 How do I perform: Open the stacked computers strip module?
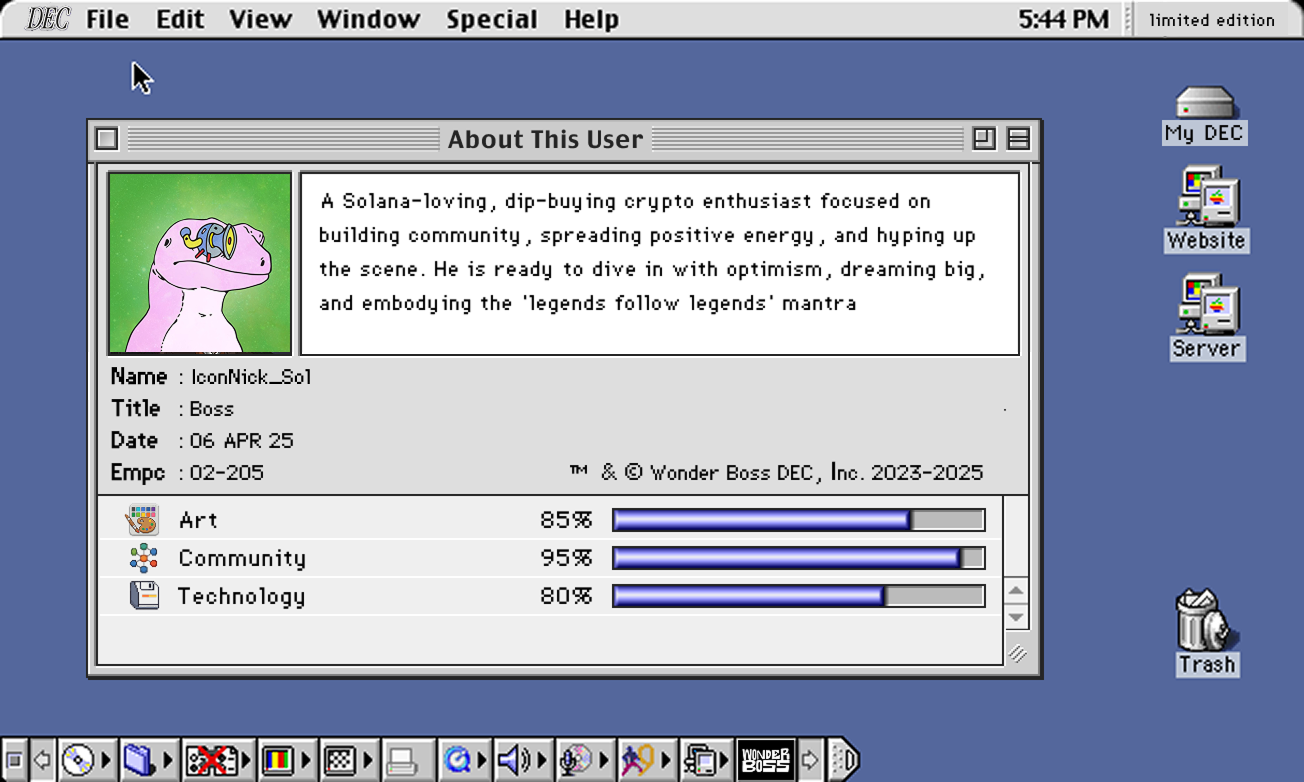(706, 762)
